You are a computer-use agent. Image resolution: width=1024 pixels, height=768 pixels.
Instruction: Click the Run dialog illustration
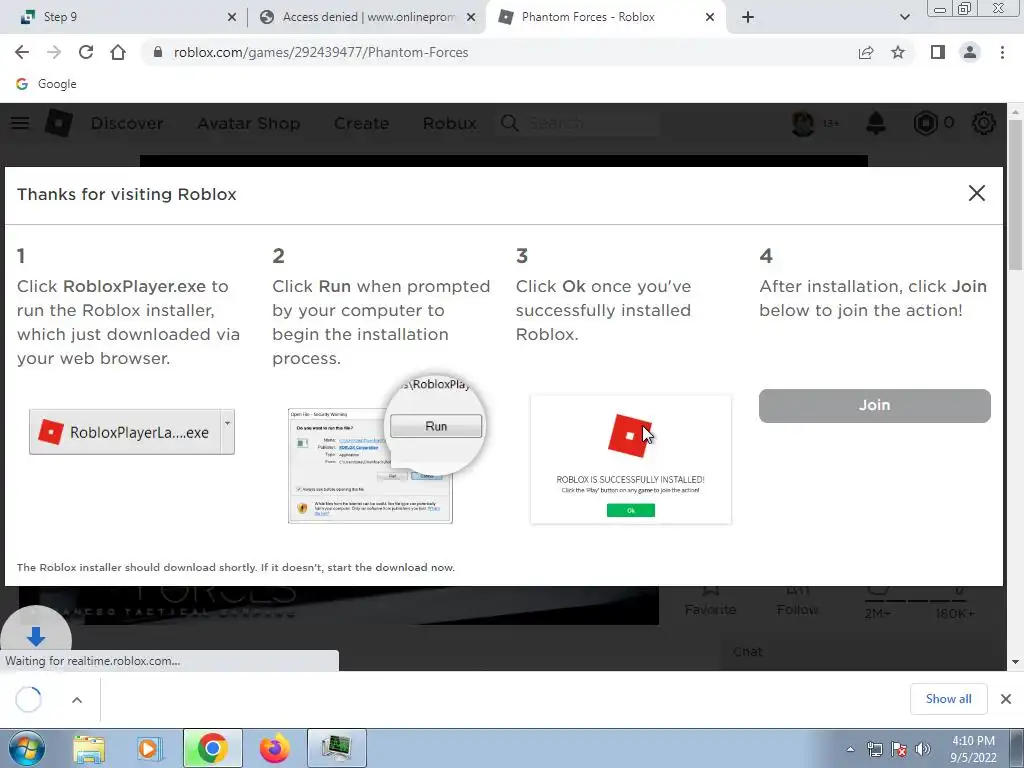[385, 451]
